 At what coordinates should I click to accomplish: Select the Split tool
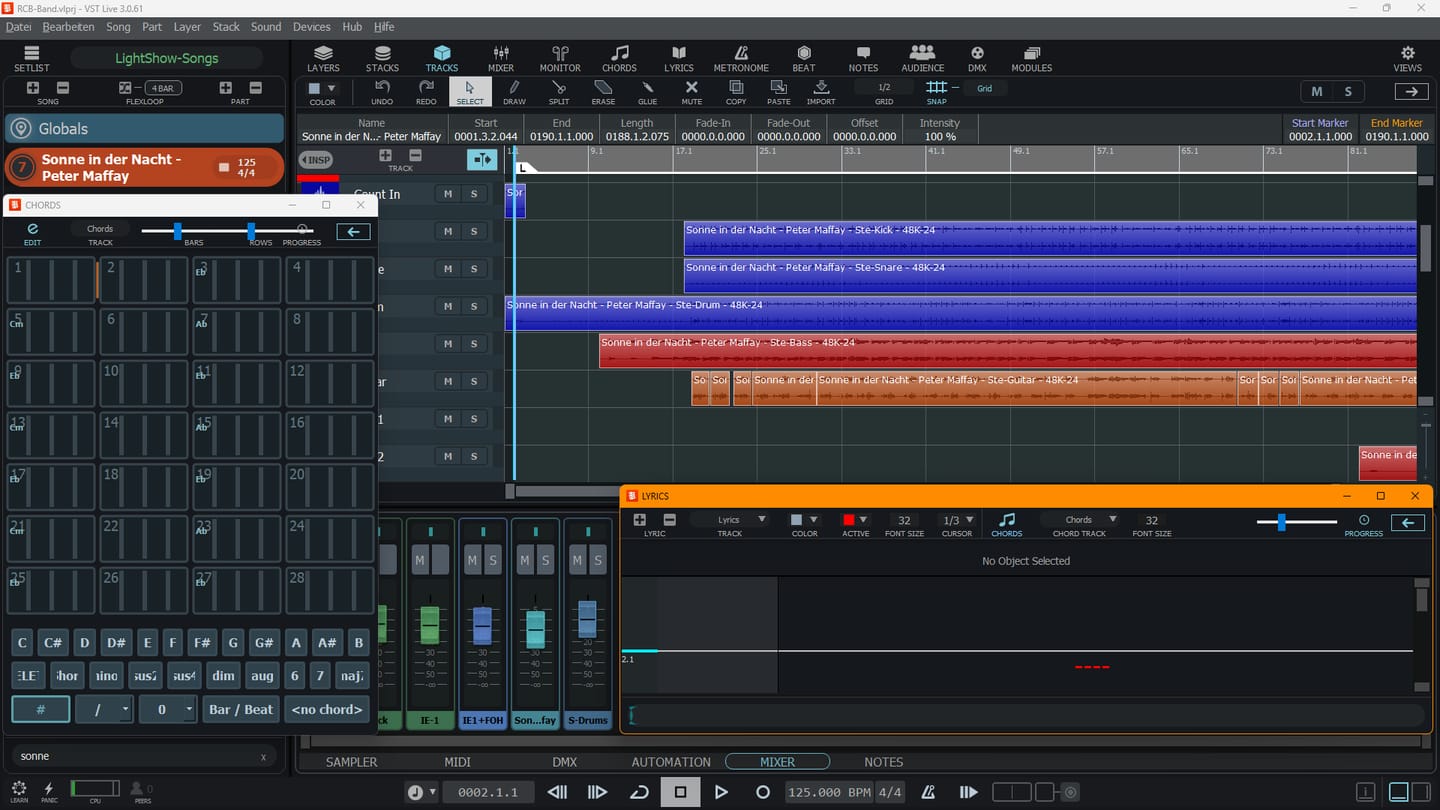tap(559, 92)
